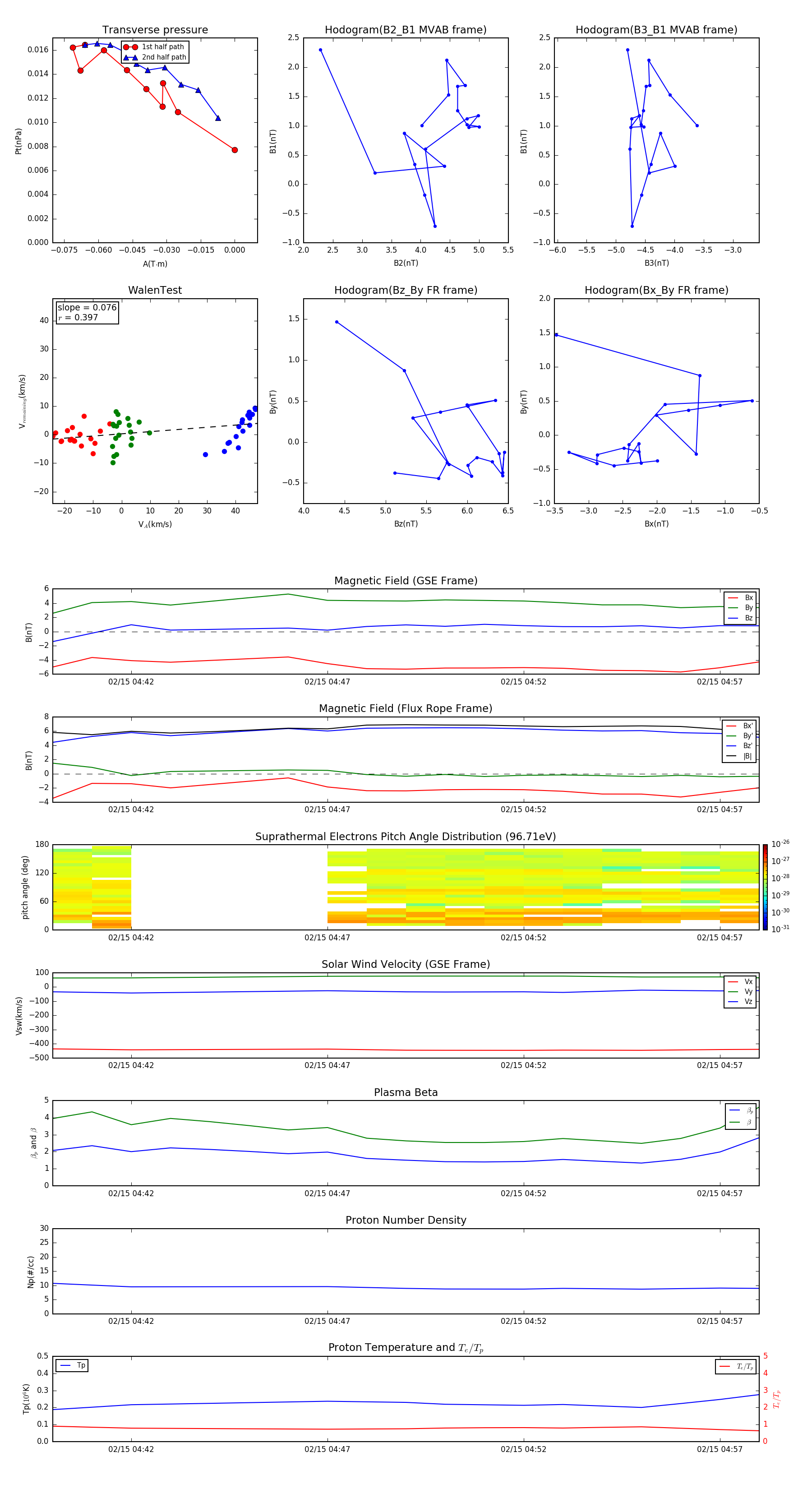
Task: Click the 'Np(#/cc)' y-axis label
Action: coord(31,1272)
